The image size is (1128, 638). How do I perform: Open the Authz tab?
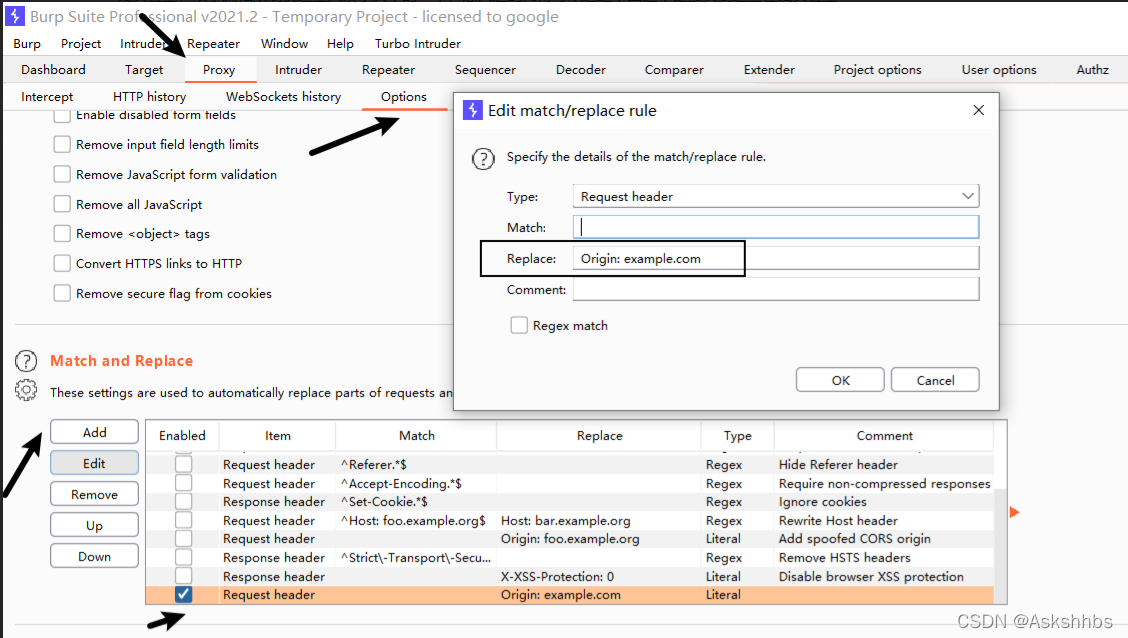pyautogui.click(x=1092, y=70)
